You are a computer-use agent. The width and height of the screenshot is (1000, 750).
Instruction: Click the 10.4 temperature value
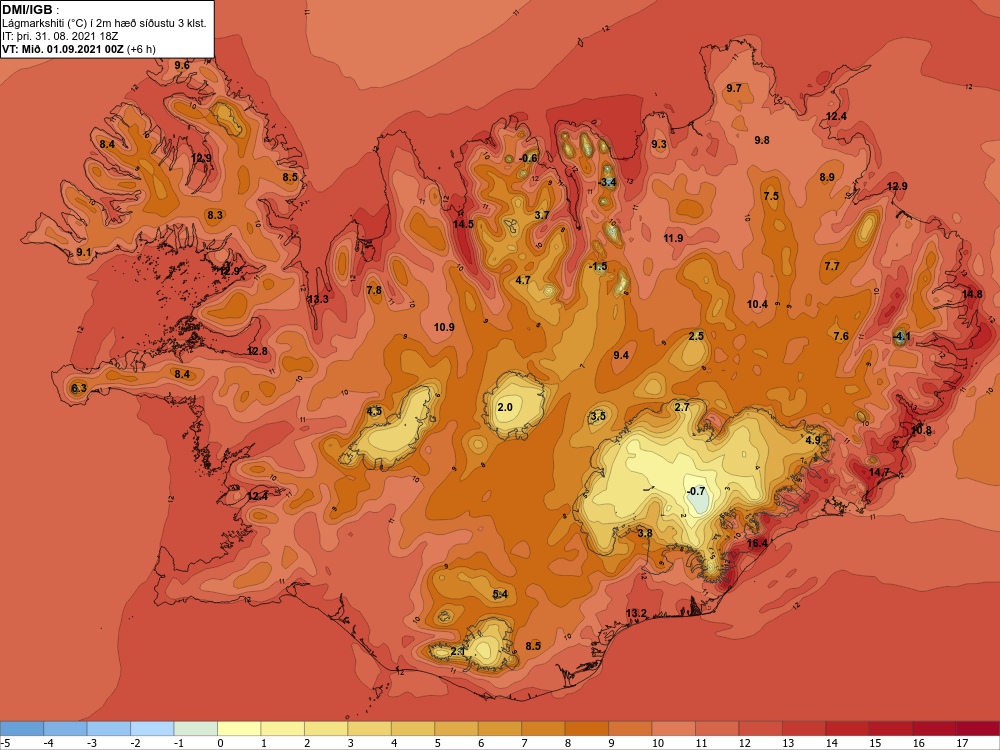point(757,304)
